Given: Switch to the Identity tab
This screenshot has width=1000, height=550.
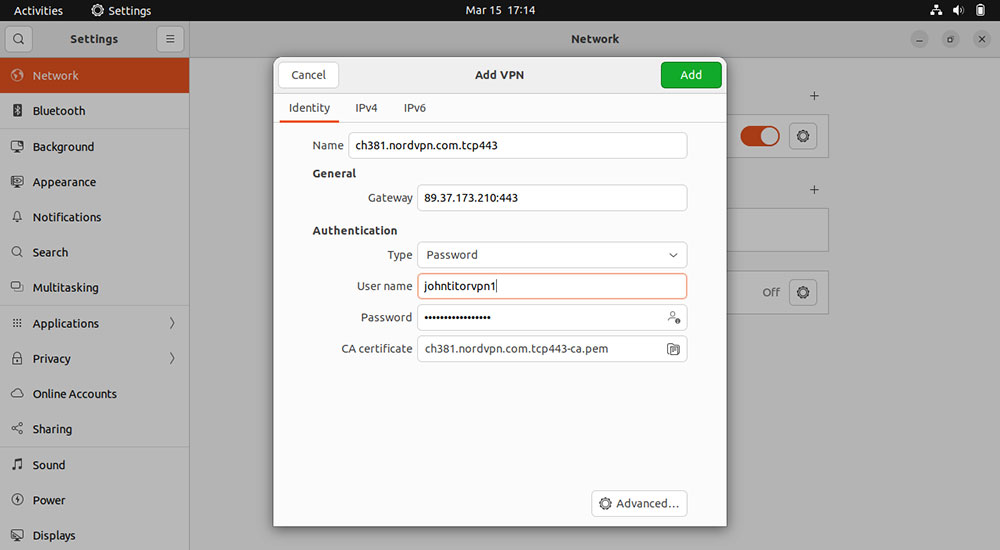Looking at the screenshot, I should pos(309,108).
